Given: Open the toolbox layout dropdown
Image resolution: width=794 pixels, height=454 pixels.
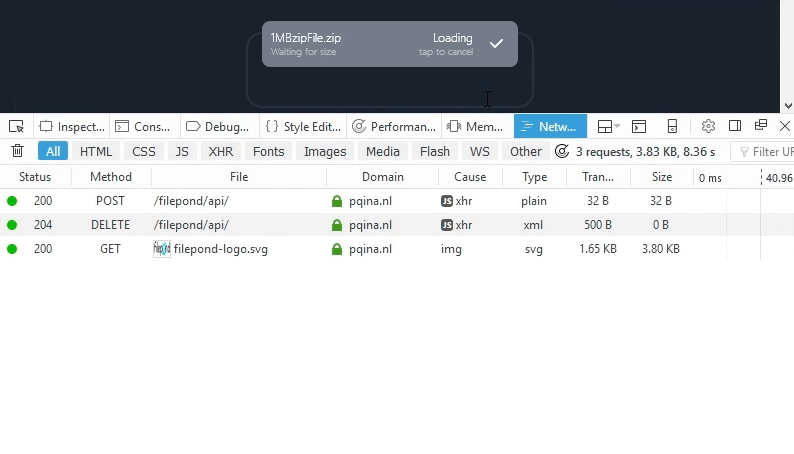Looking at the screenshot, I should (x=609, y=127).
